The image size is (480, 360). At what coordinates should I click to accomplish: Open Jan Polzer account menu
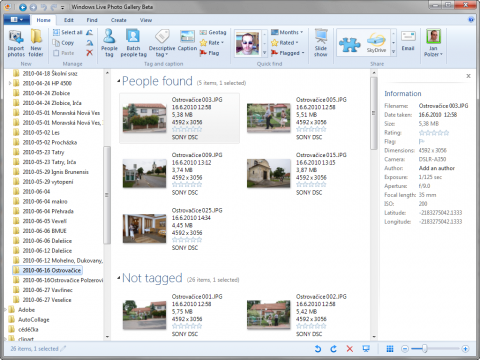coord(433,43)
